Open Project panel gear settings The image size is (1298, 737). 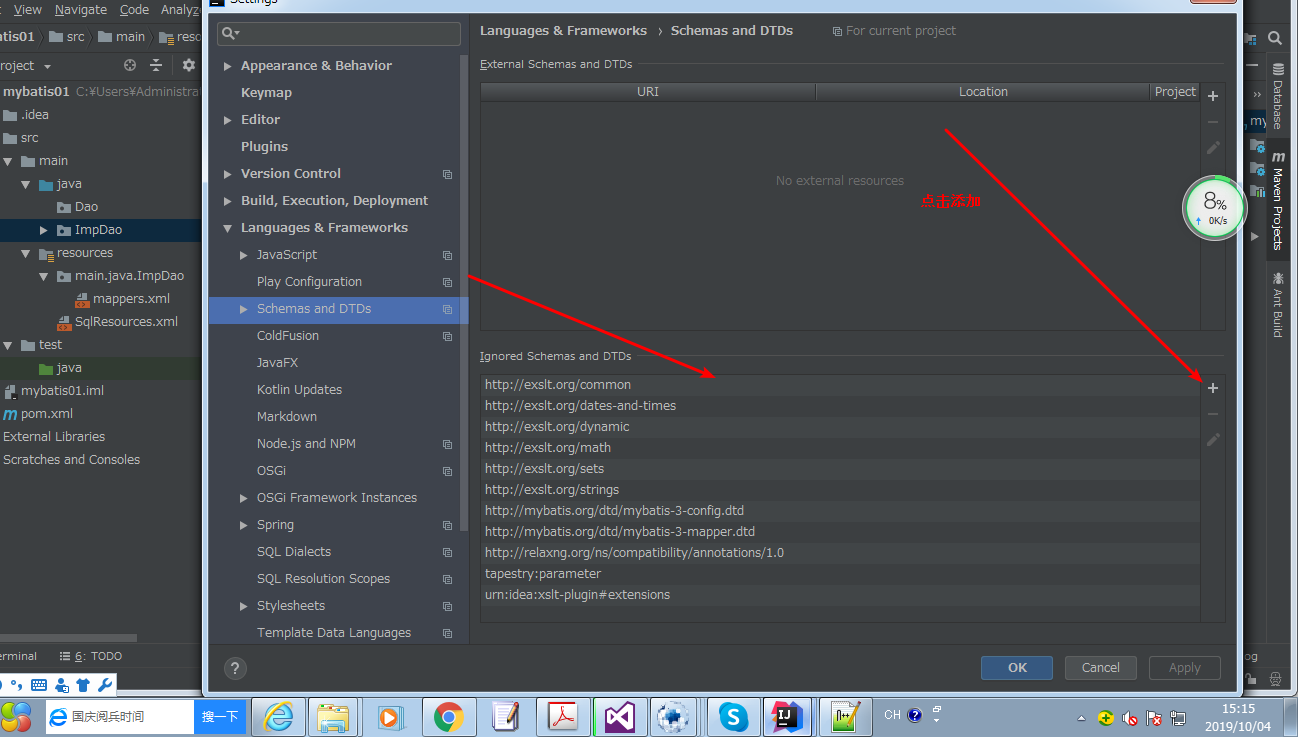pyautogui.click(x=189, y=65)
